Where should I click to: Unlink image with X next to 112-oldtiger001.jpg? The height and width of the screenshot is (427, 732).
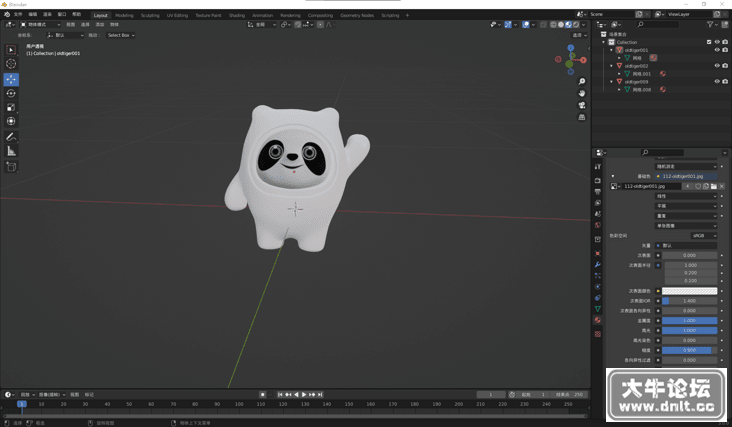pyautogui.click(x=722, y=186)
